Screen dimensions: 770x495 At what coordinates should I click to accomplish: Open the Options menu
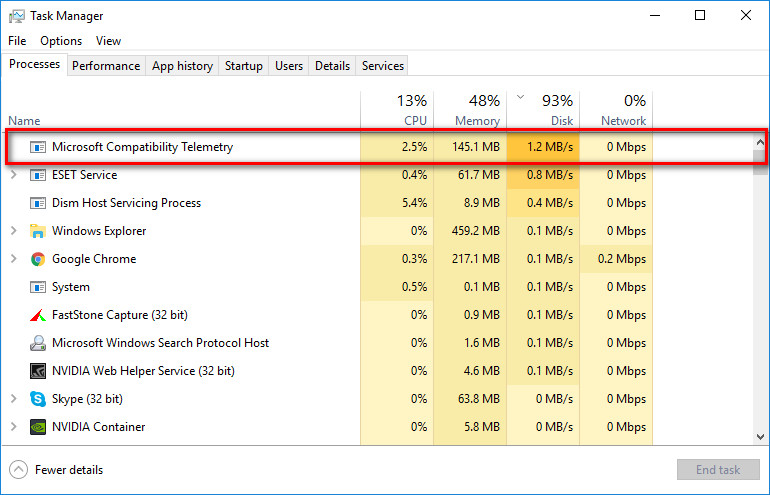click(61, 41)
